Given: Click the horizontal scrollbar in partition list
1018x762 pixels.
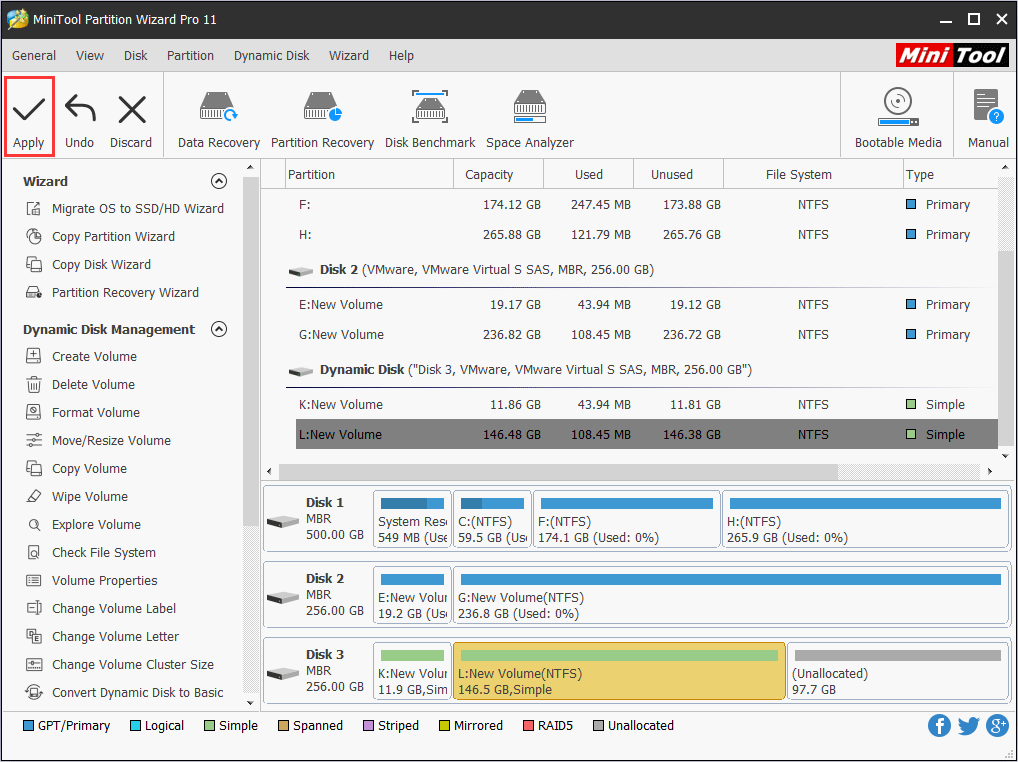Looking at the screenshot, I should click(556, 471).
